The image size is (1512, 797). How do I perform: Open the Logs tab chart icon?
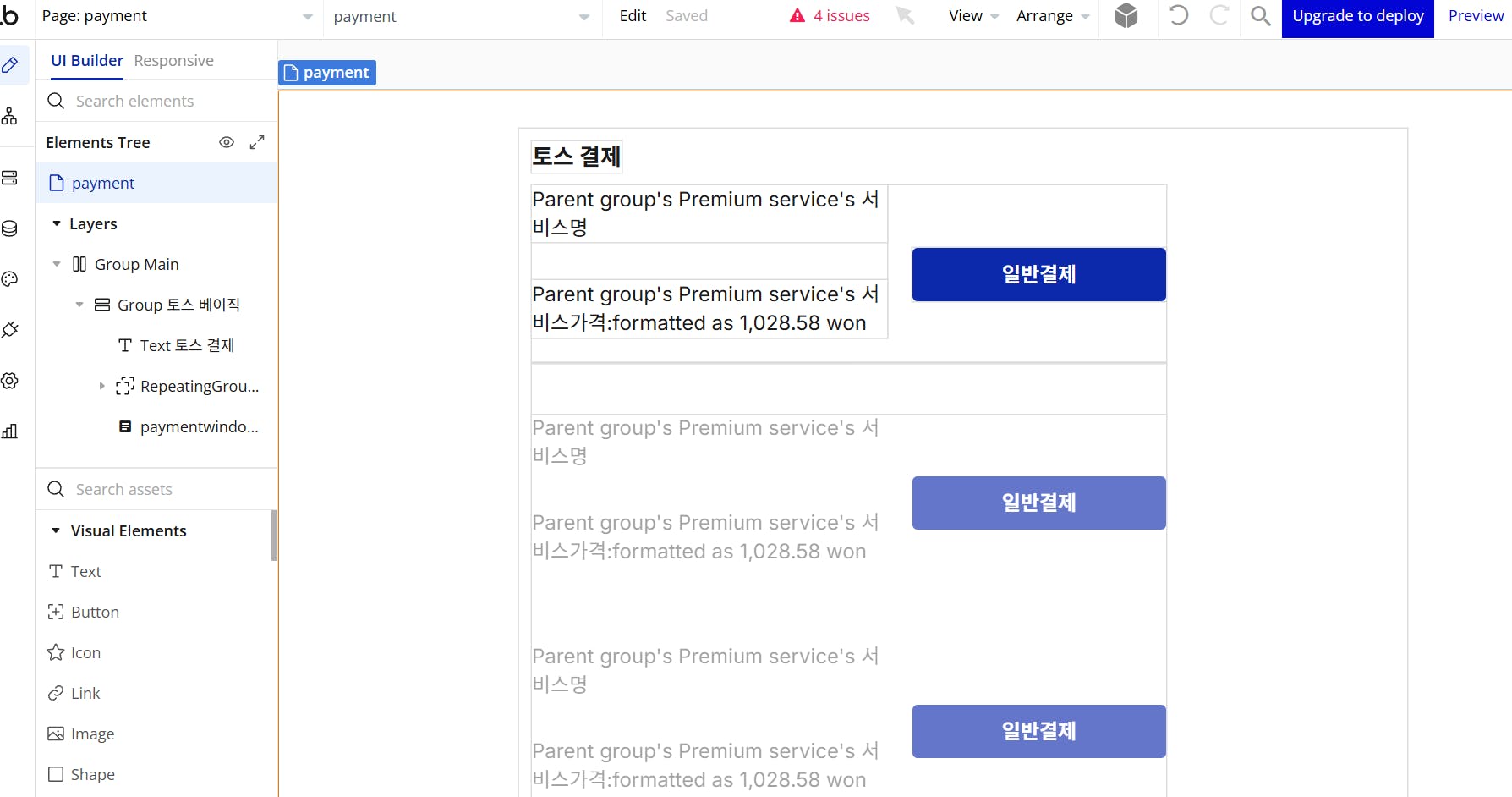9,431
